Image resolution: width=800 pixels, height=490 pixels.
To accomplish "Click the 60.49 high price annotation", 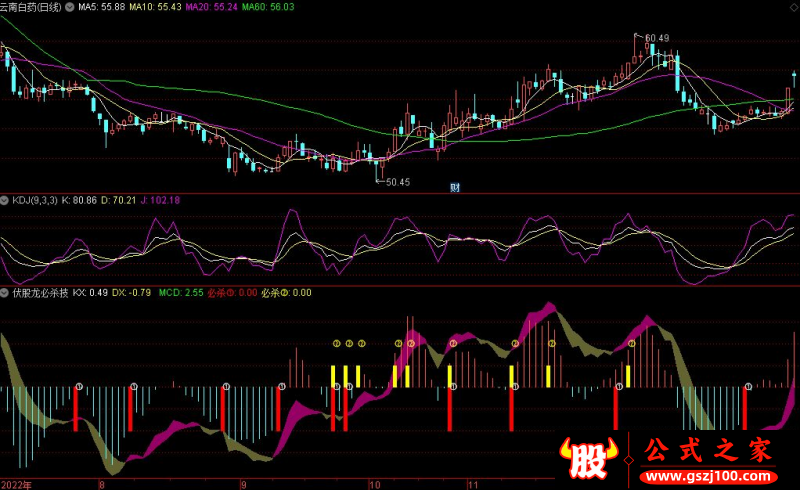I will click(657, 38).
